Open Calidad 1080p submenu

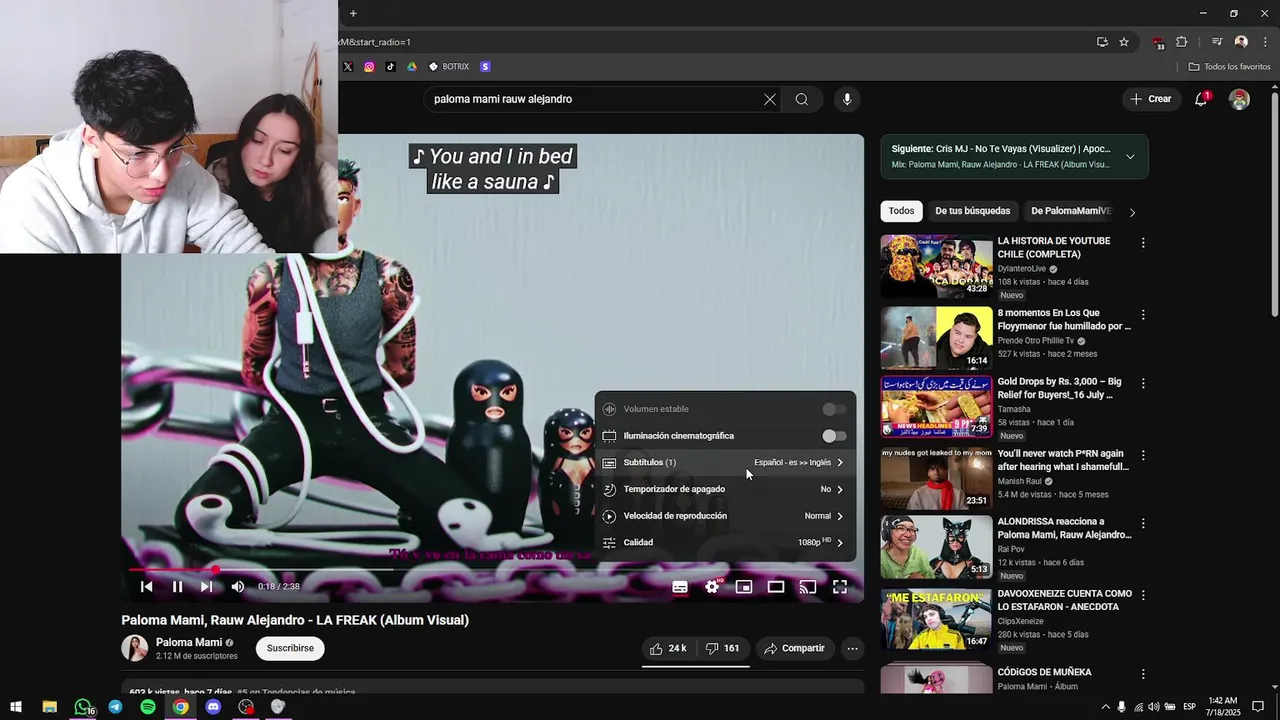(725, 543)
